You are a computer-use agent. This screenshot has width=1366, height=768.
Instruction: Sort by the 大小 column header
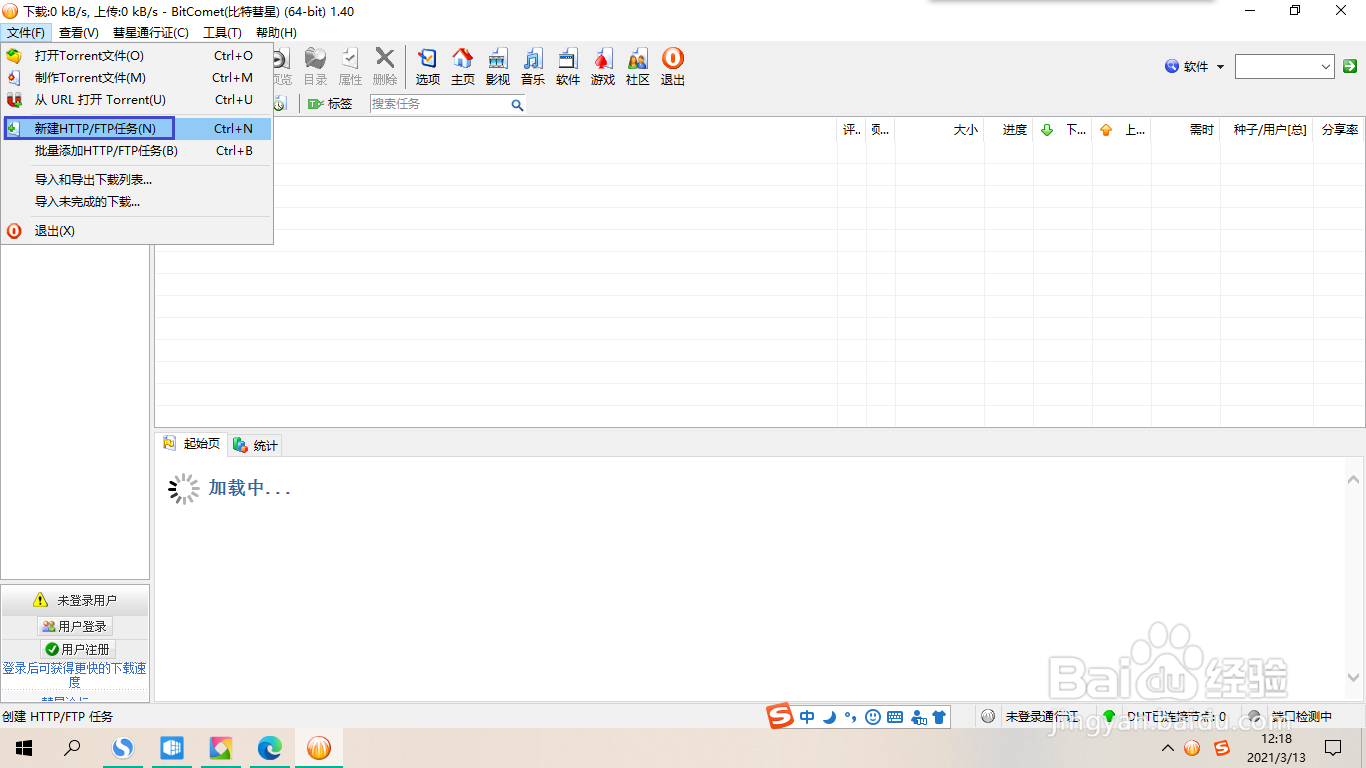click(x=939, y=130)
